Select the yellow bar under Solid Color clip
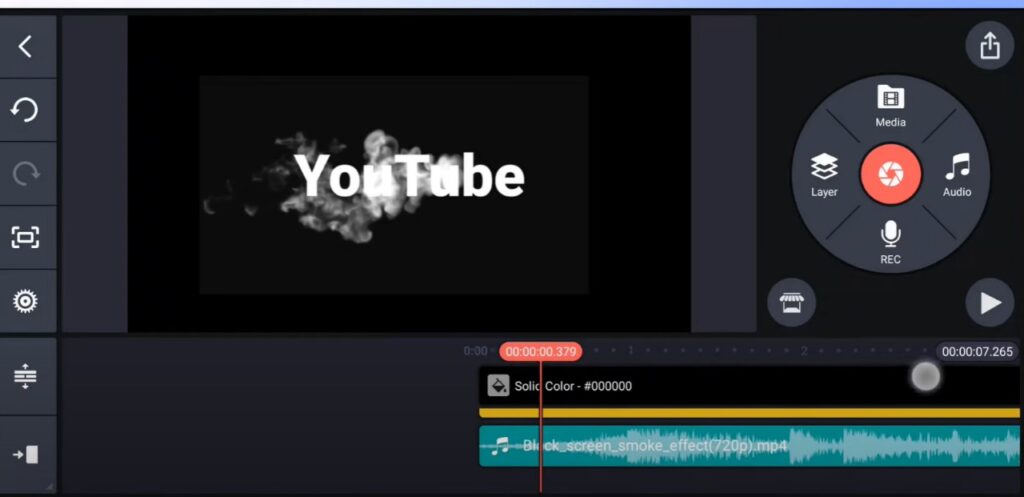This screenshot has width=1024, height=497. tap(749, 413)
